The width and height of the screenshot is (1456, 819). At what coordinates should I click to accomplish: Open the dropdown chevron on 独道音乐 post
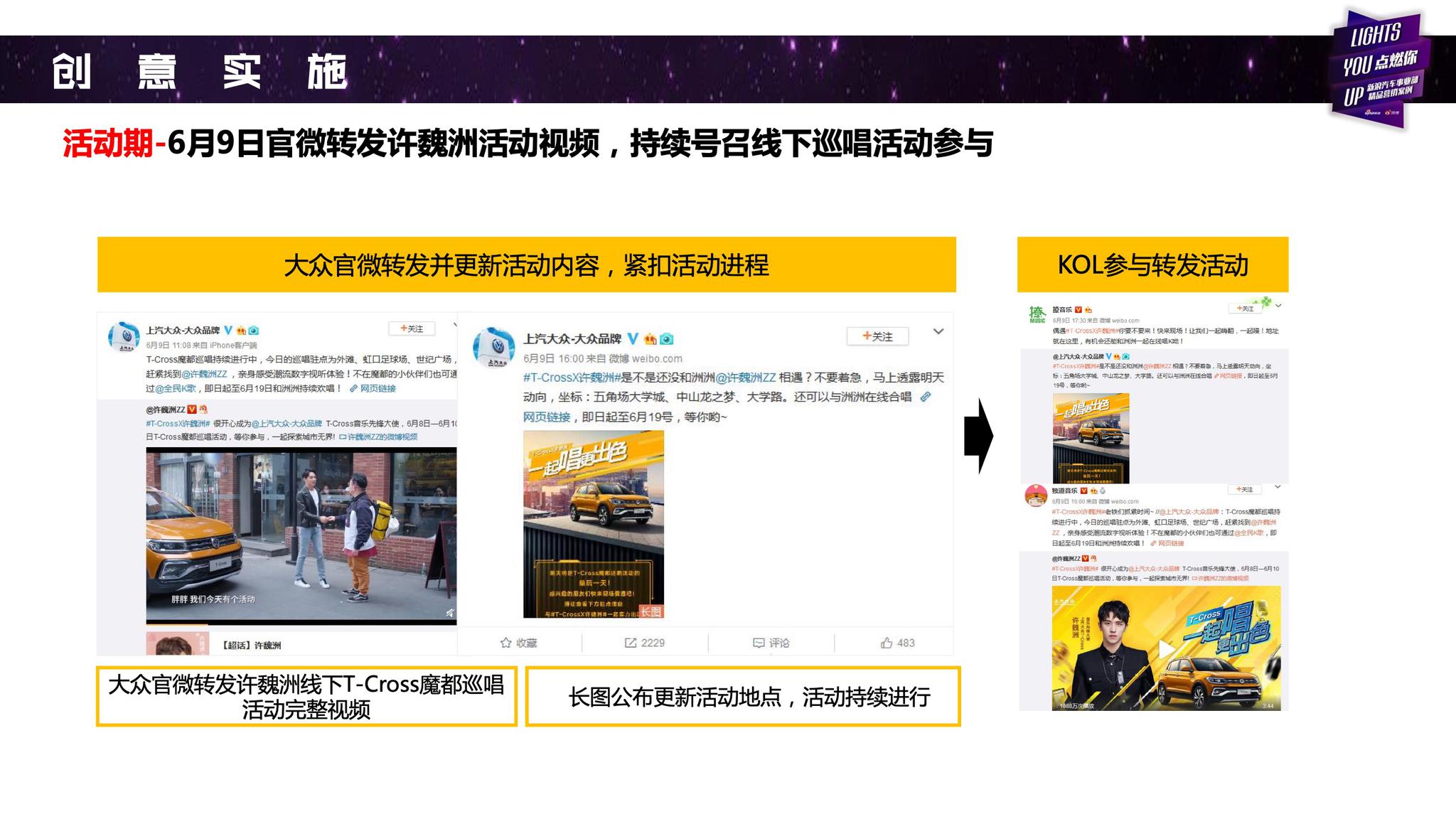1278,487
